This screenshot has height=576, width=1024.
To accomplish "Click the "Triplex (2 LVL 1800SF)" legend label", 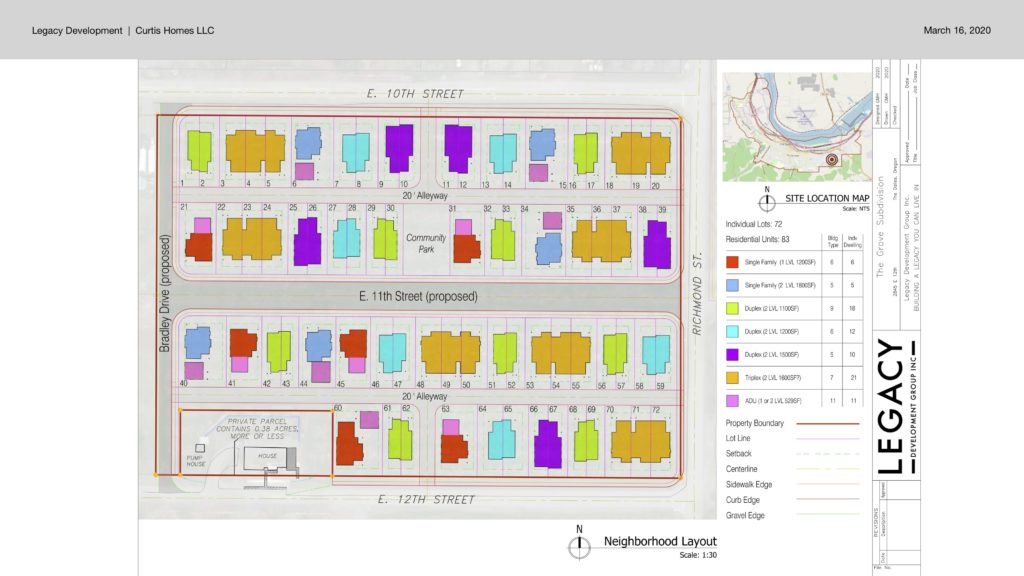I will click(773, 377).
